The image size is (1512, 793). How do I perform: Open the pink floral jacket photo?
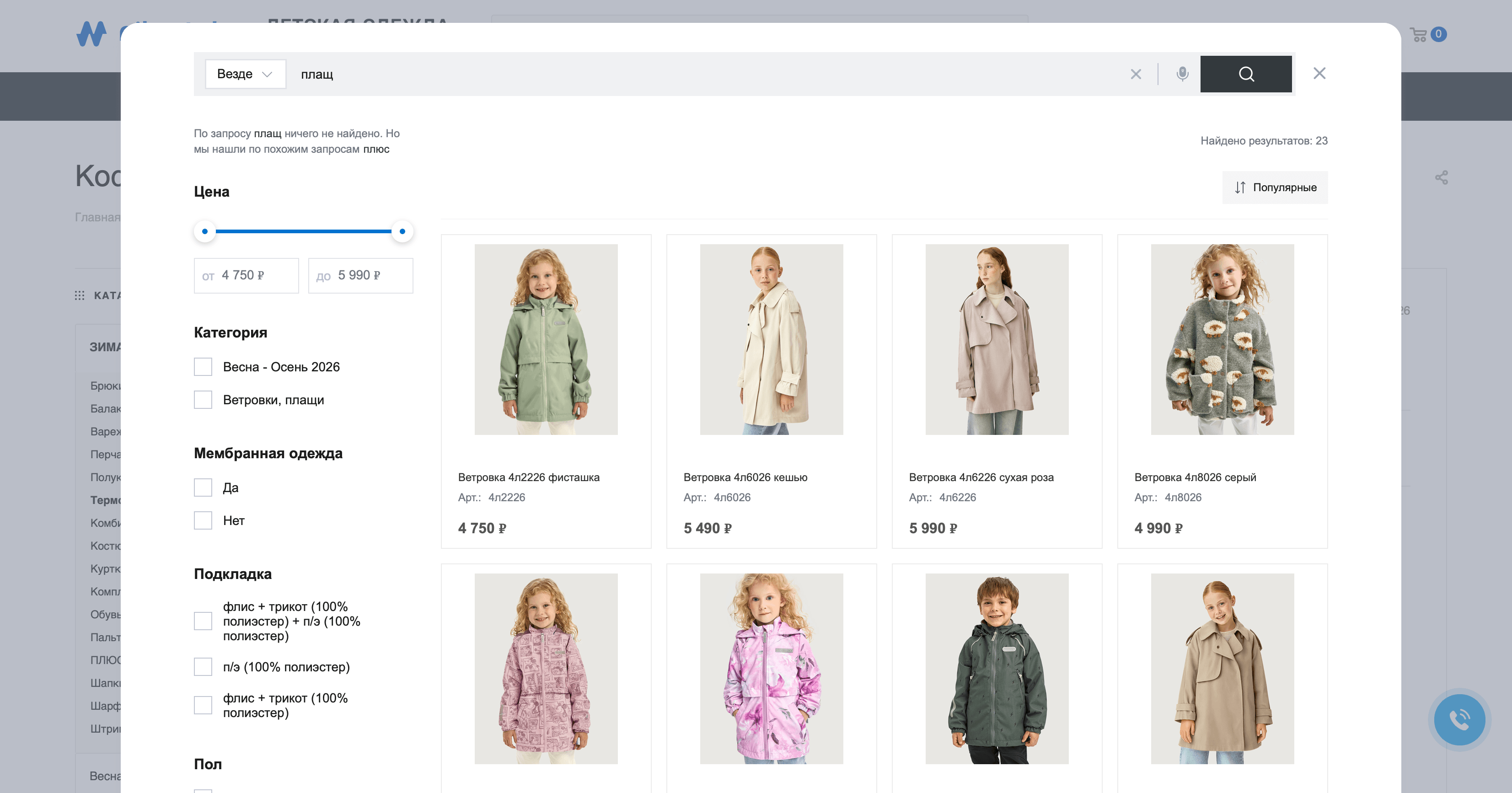click(771, 669)
